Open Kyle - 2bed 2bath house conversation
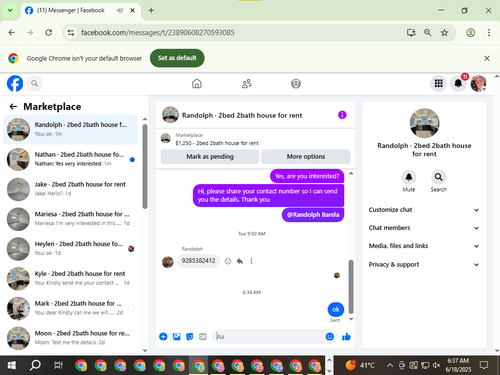The height and width of the screenshot is (375, 500). [71, 278]
